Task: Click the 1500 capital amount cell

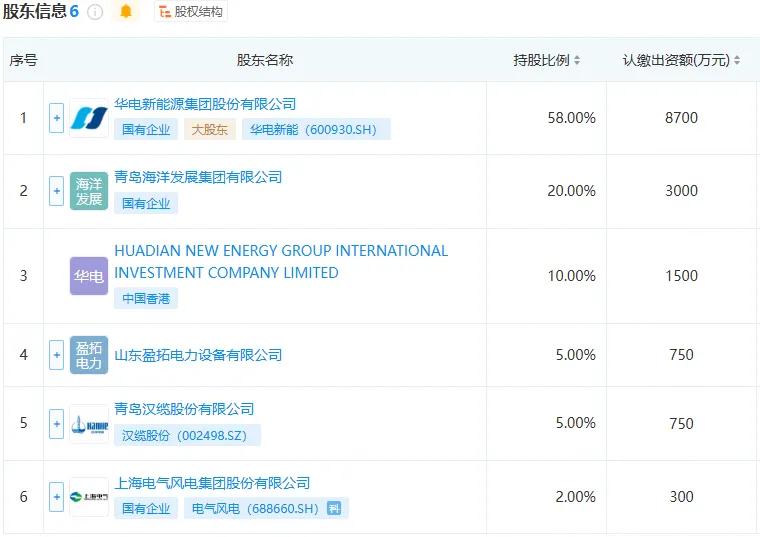Action: click(x=681, y=276)
